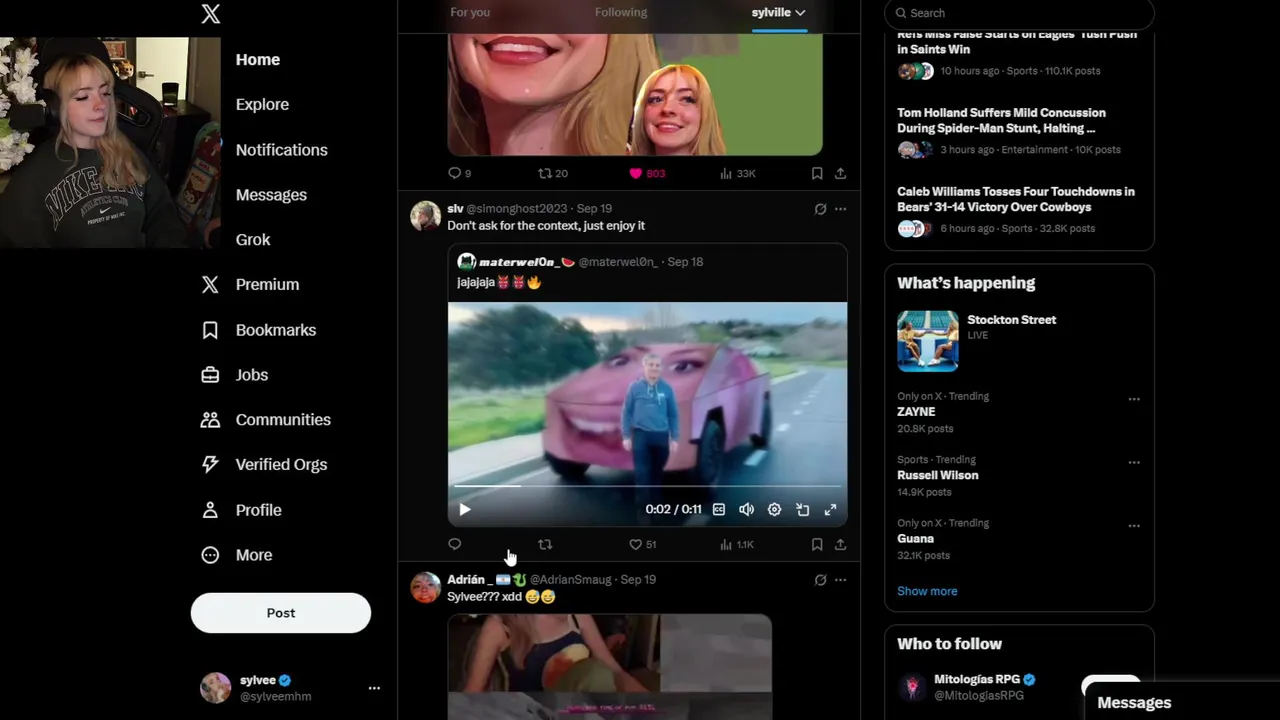The height and width of the screenshot is (720, 1280).
Task: Switch to the For you tab
Action: (x=470, y=12)
